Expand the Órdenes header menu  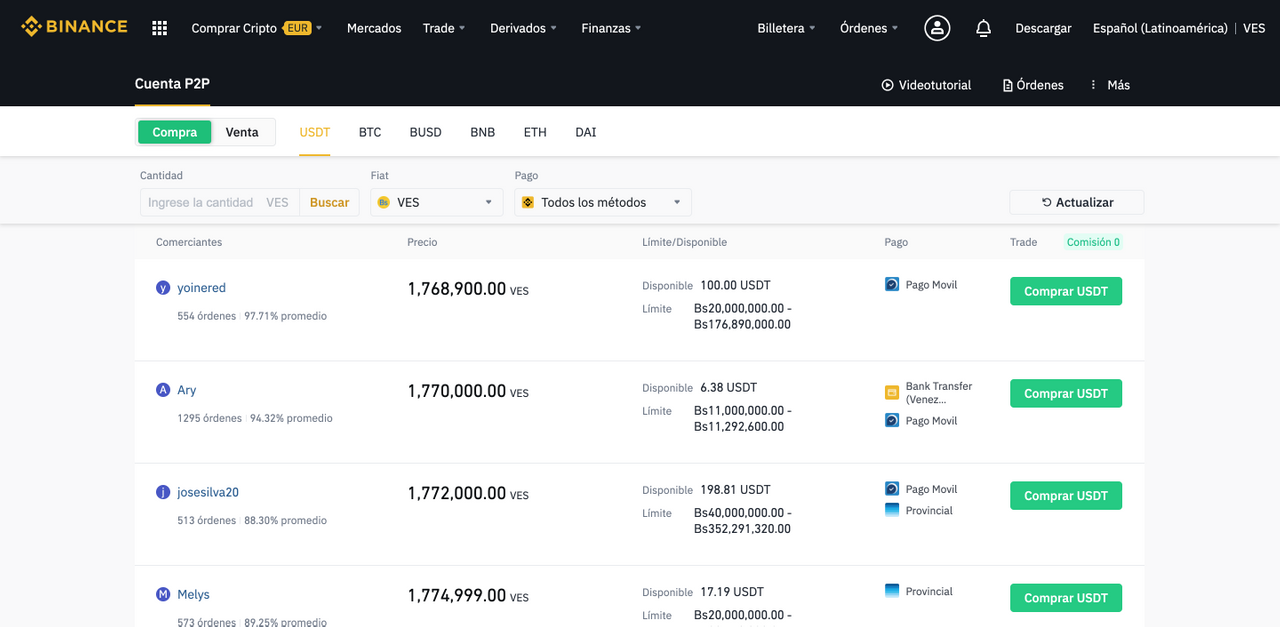point(869,28)
